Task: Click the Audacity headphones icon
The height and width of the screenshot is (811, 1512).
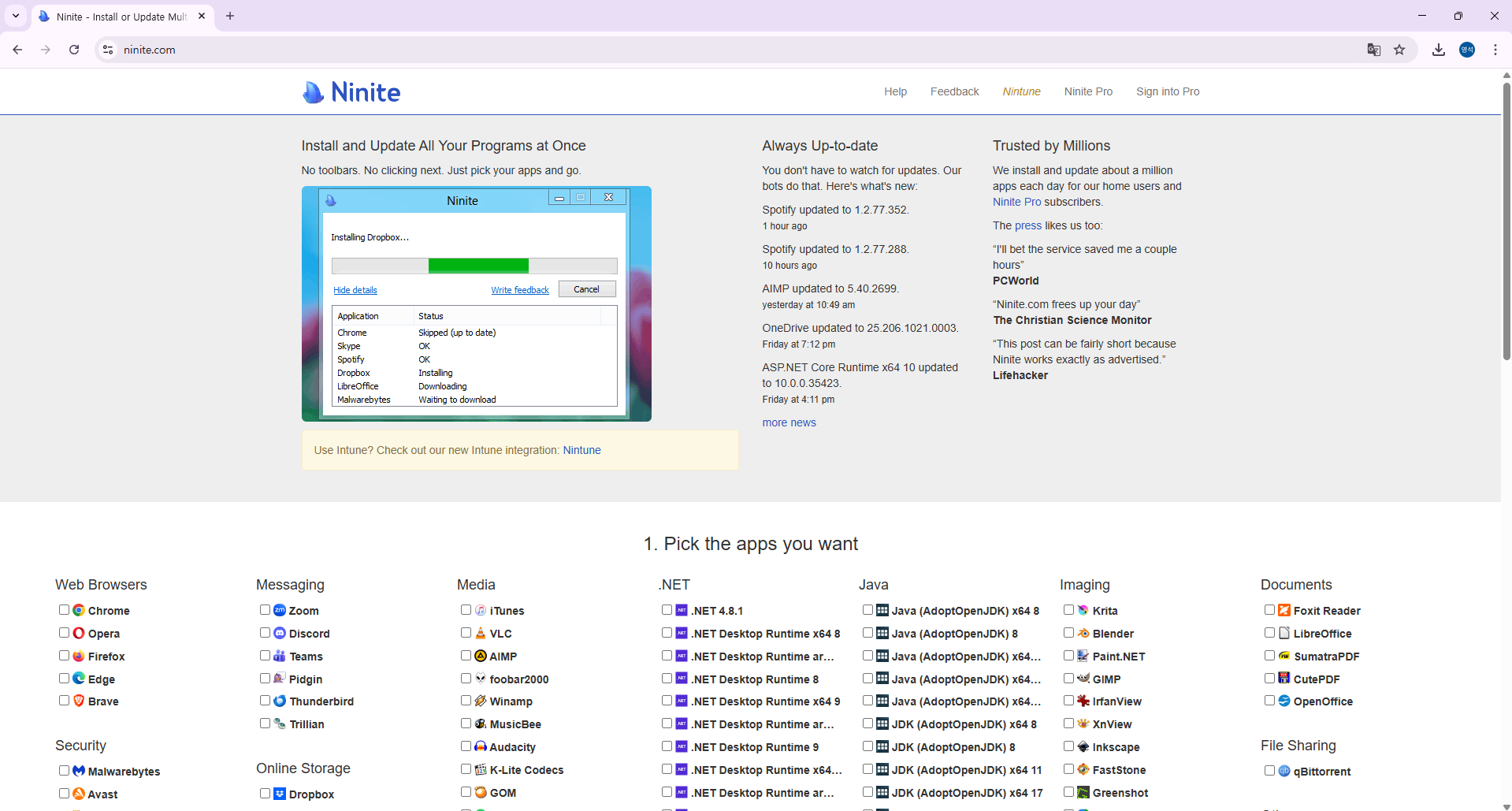Action: (481, 746)
